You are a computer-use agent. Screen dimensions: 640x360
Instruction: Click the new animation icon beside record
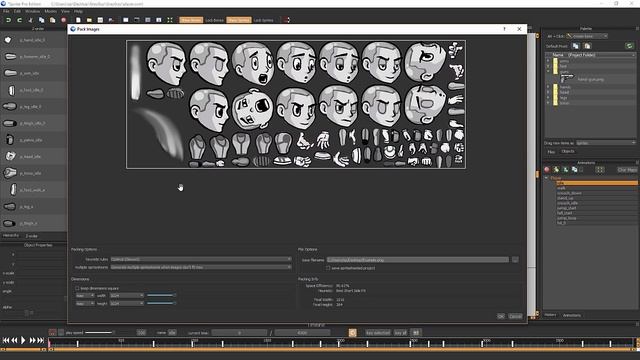pyautogui.click(x=556, y=169)
